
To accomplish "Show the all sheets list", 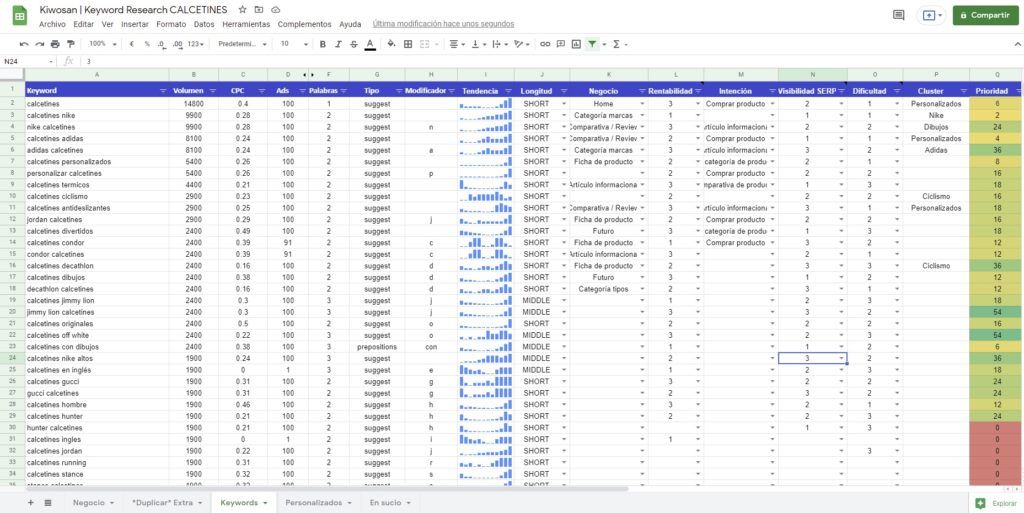I will point(48,503).
